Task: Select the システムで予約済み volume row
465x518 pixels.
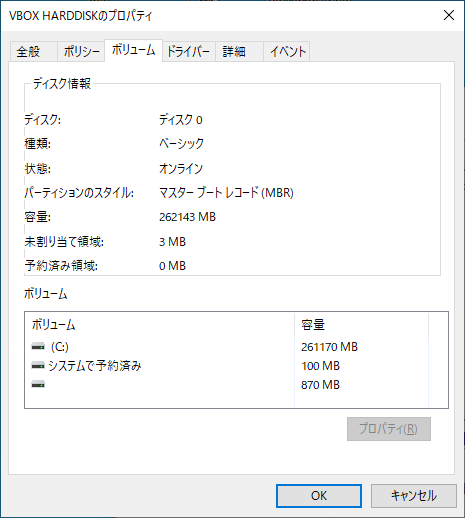Action: pyautogui.click(x=226, y=366)
